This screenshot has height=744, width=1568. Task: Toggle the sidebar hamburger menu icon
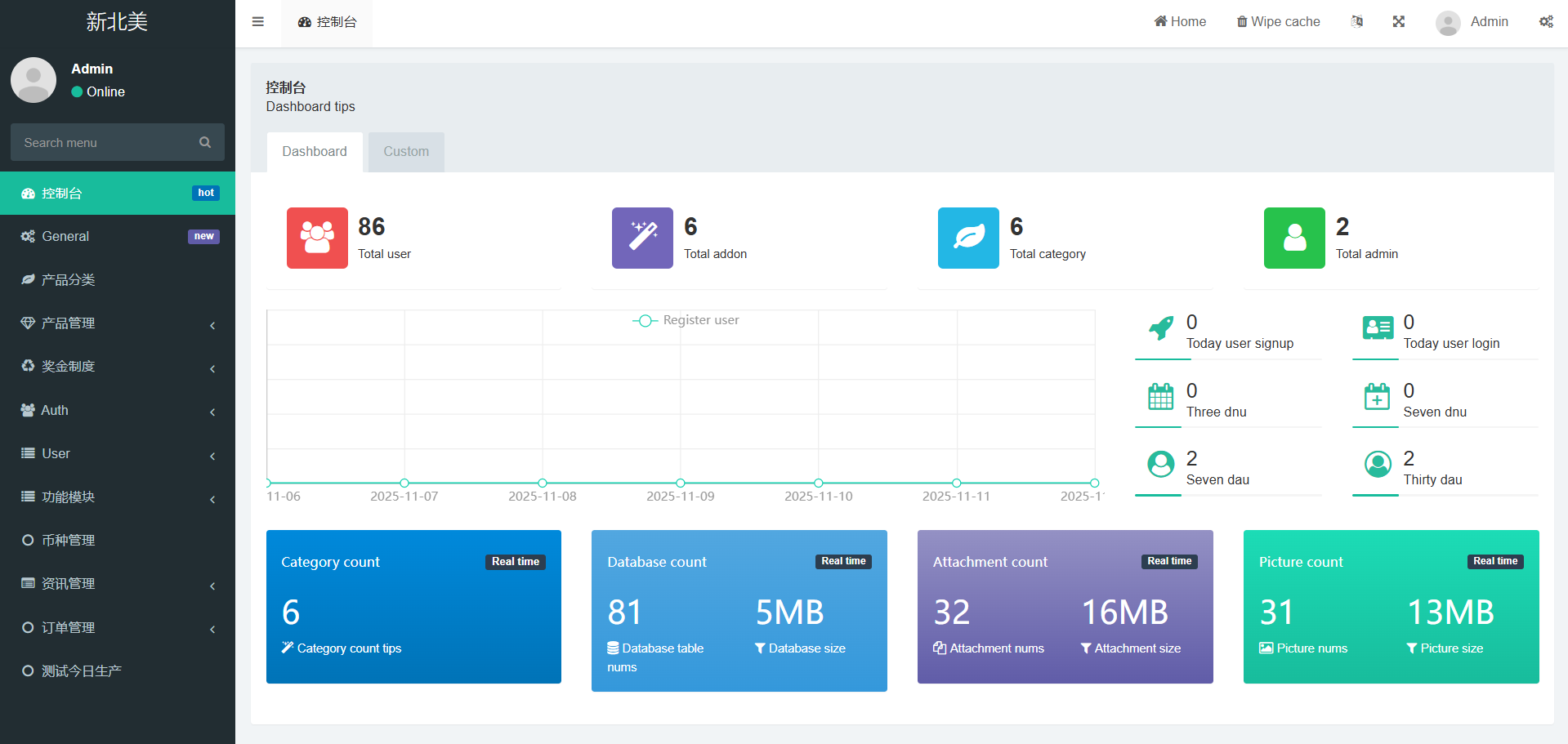click(x=258, y=22)
